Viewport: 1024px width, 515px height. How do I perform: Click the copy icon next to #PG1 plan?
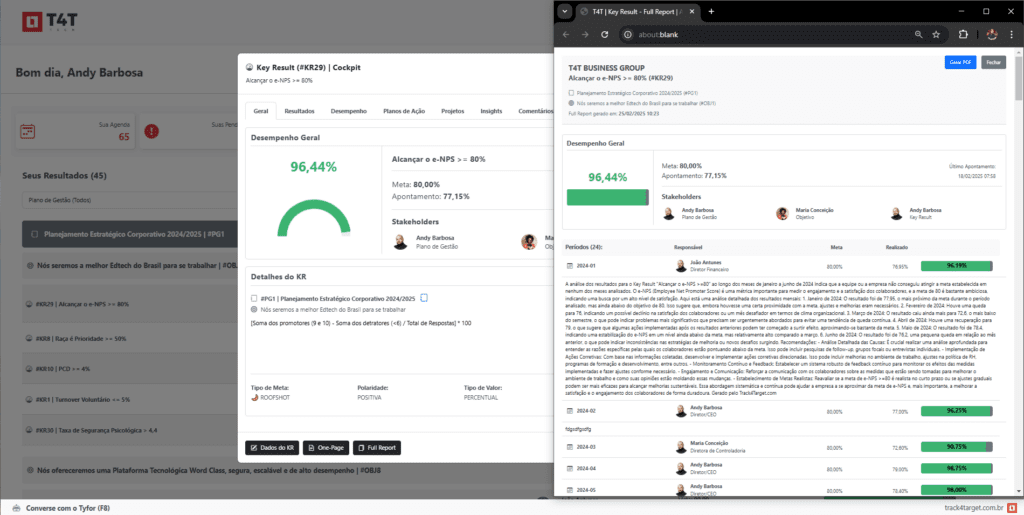424,298
